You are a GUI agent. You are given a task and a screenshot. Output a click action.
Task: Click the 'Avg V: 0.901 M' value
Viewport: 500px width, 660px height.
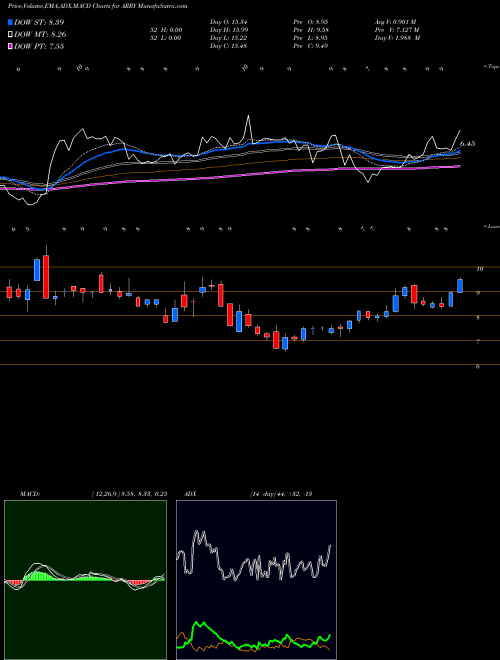396,22
